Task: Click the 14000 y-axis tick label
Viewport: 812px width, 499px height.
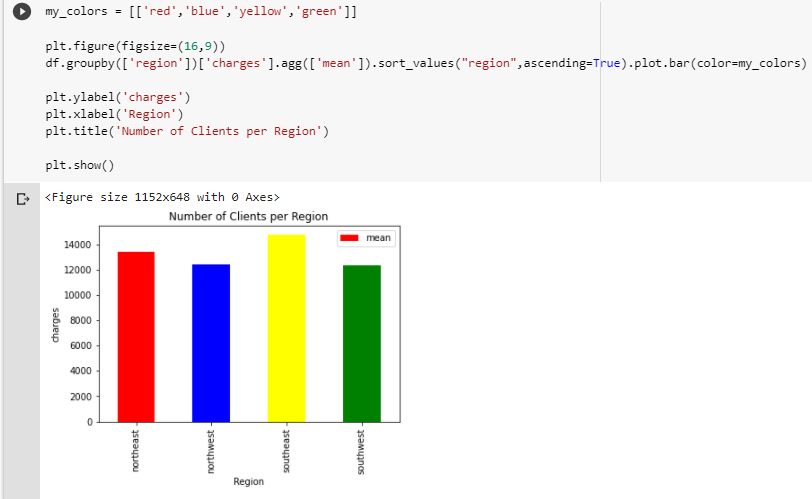Action: tap(77, 245)
